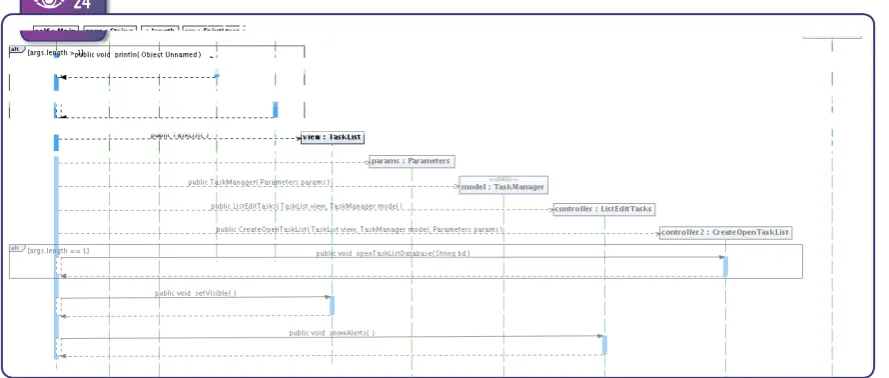Click the 'public CreateOpenTaskList(...)' message label
889x378 pixels.
tap(360, 230)
